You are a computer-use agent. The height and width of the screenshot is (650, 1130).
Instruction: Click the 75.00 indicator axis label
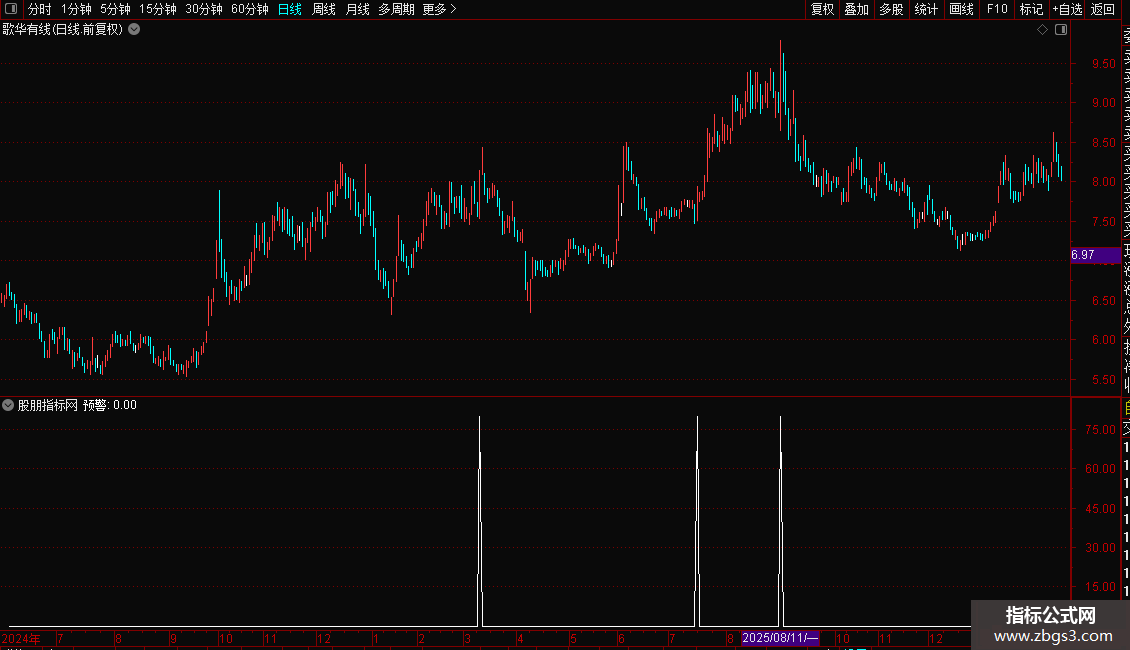pos(1100,429)
